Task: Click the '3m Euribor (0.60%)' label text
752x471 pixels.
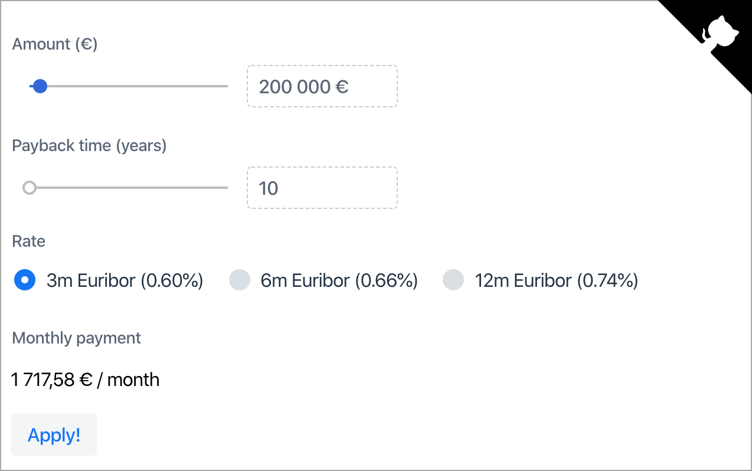Action: pyautogui.click(x=125, y=281)
